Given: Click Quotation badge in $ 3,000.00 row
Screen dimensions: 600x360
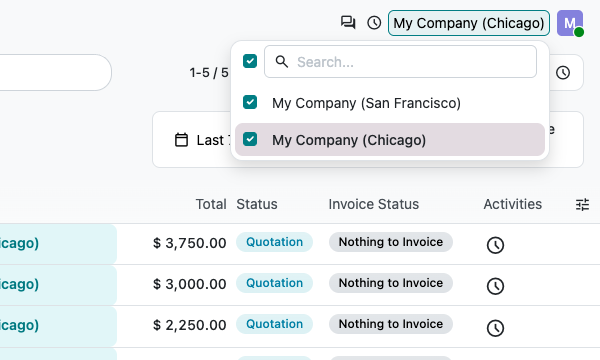Looking at the screenshot, I should click(274, 283).
